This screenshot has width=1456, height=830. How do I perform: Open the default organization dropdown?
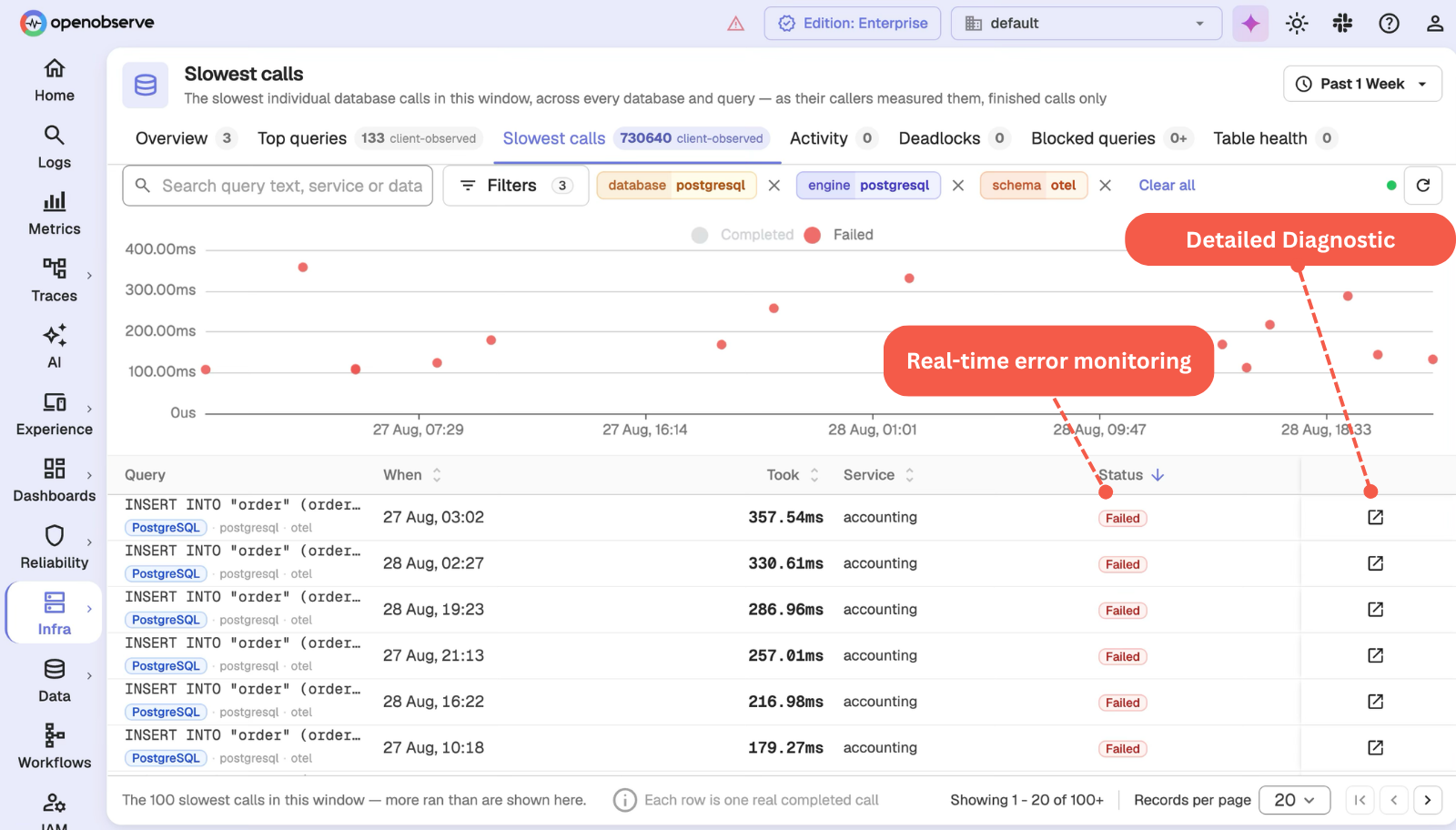(1087, 24)
